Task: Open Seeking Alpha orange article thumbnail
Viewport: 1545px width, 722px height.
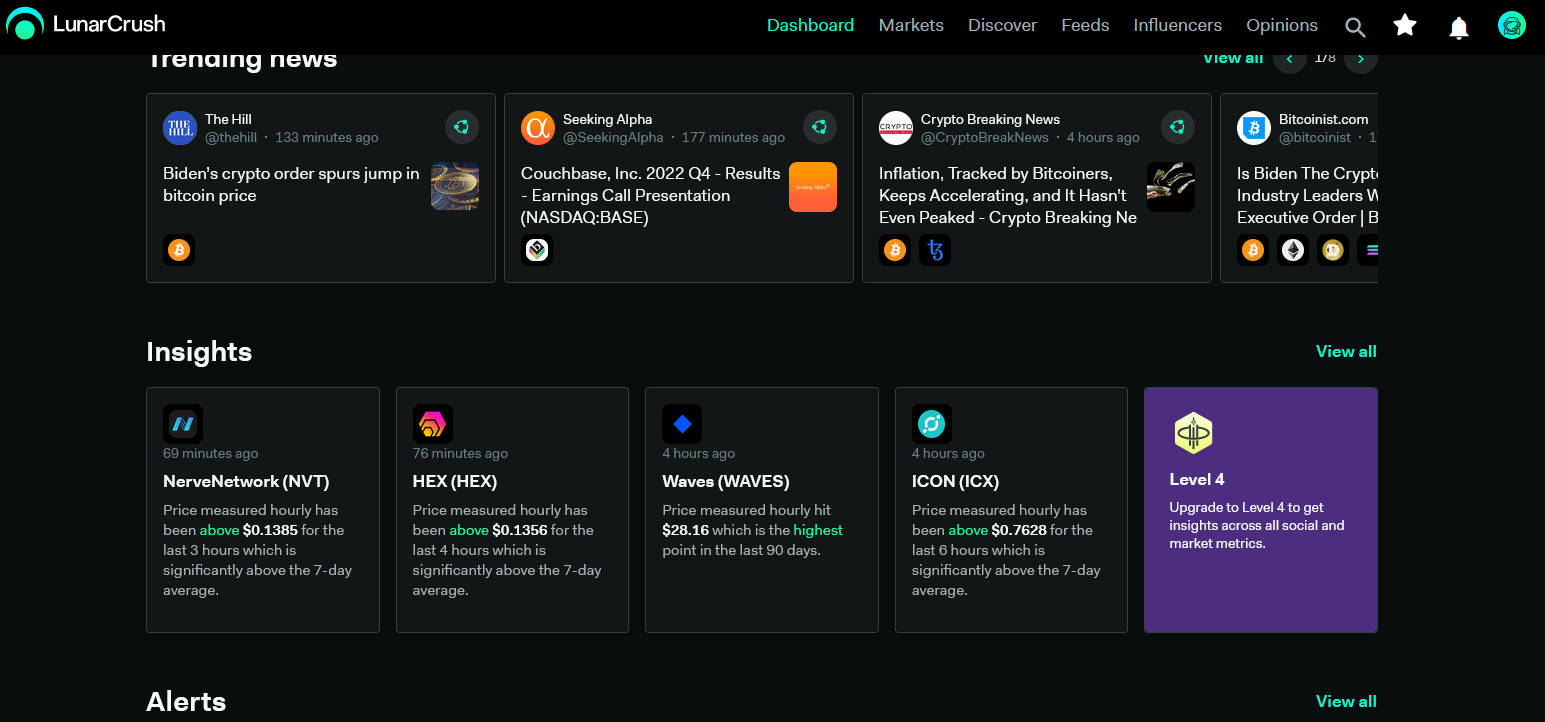Action: [x=813, y=187]
